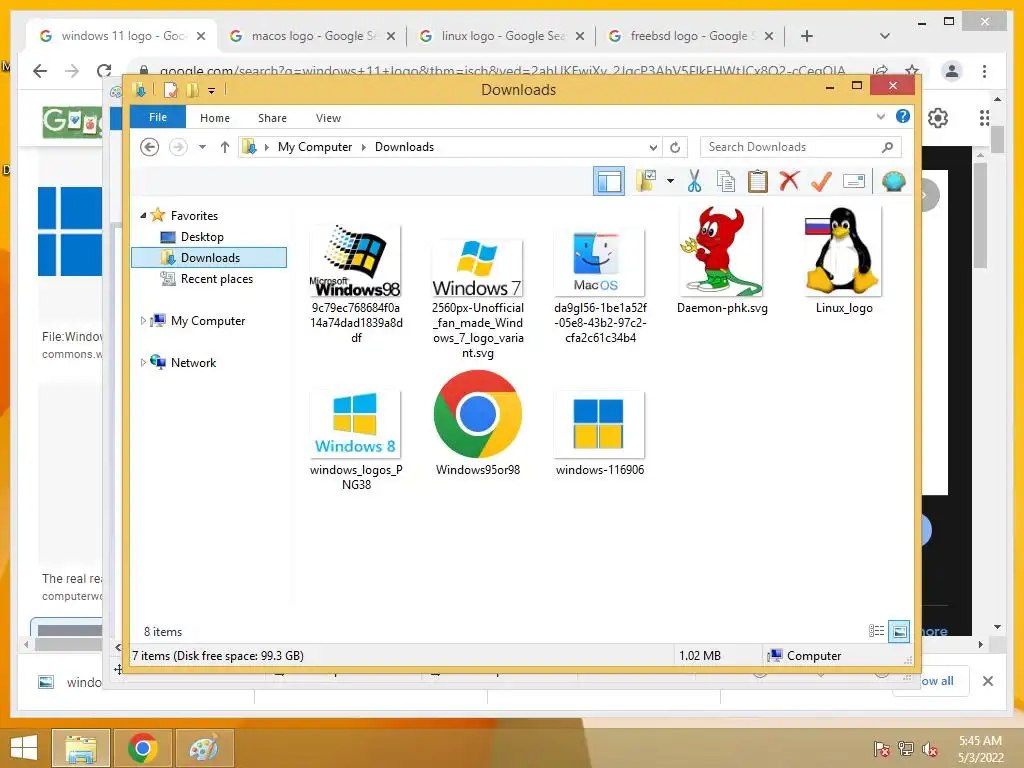
Task: Open the File ribbon tab
Action: 158,117
